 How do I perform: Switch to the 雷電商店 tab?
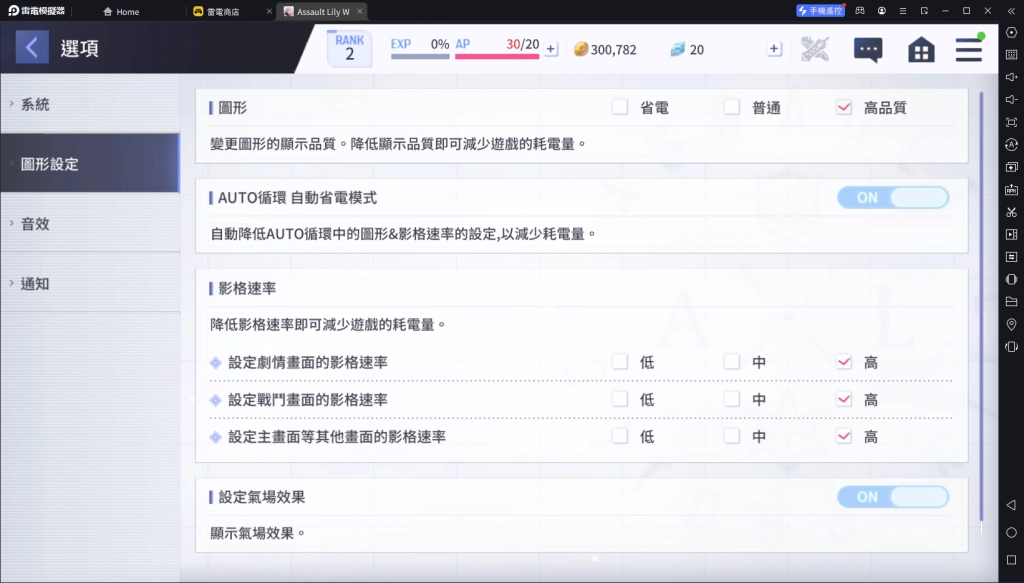228,11
